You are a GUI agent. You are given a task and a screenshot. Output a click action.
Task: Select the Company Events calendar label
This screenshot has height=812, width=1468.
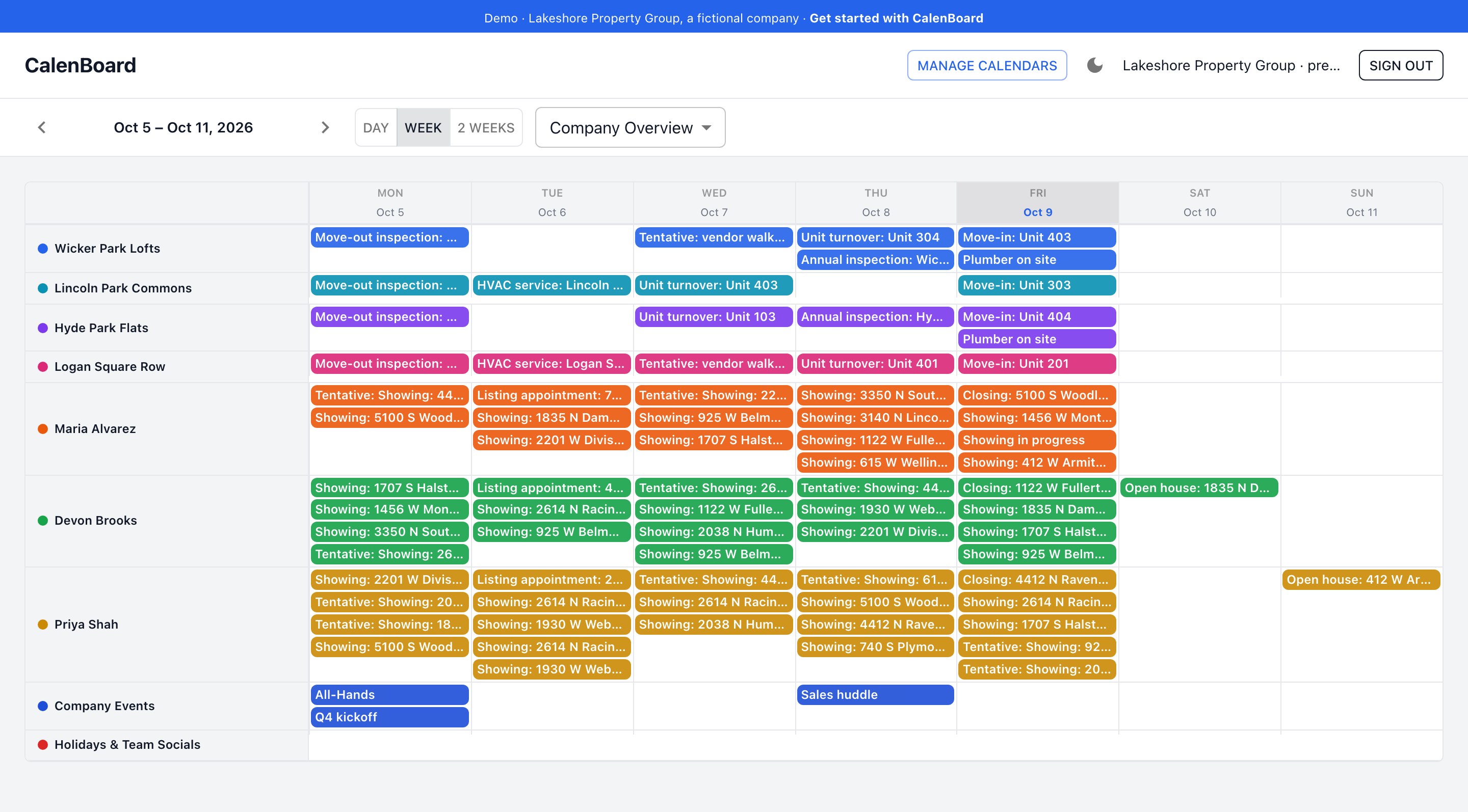click(x=104, y=706)
